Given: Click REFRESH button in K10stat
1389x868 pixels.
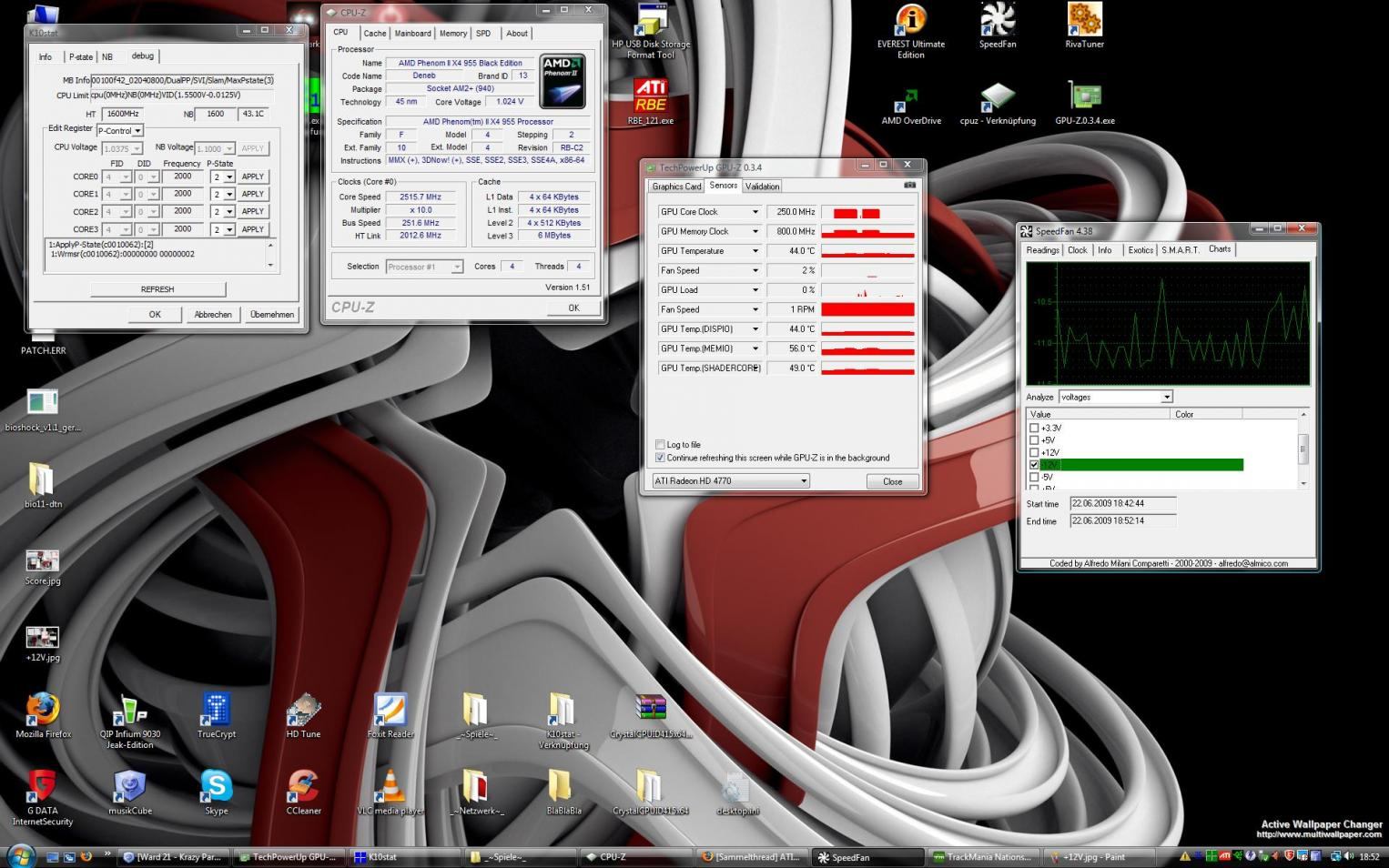Looking at the screenshot, I should coord(157,289).
